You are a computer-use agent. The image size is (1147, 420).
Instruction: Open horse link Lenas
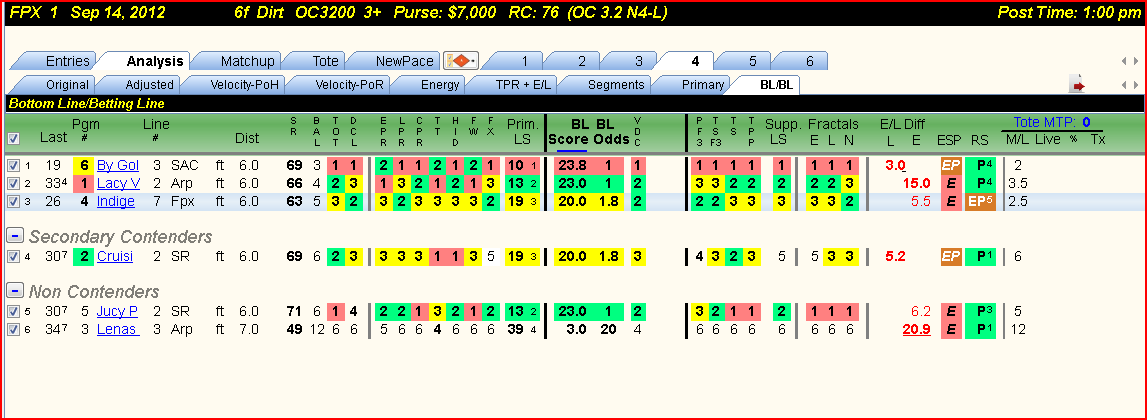coord(118,330)
